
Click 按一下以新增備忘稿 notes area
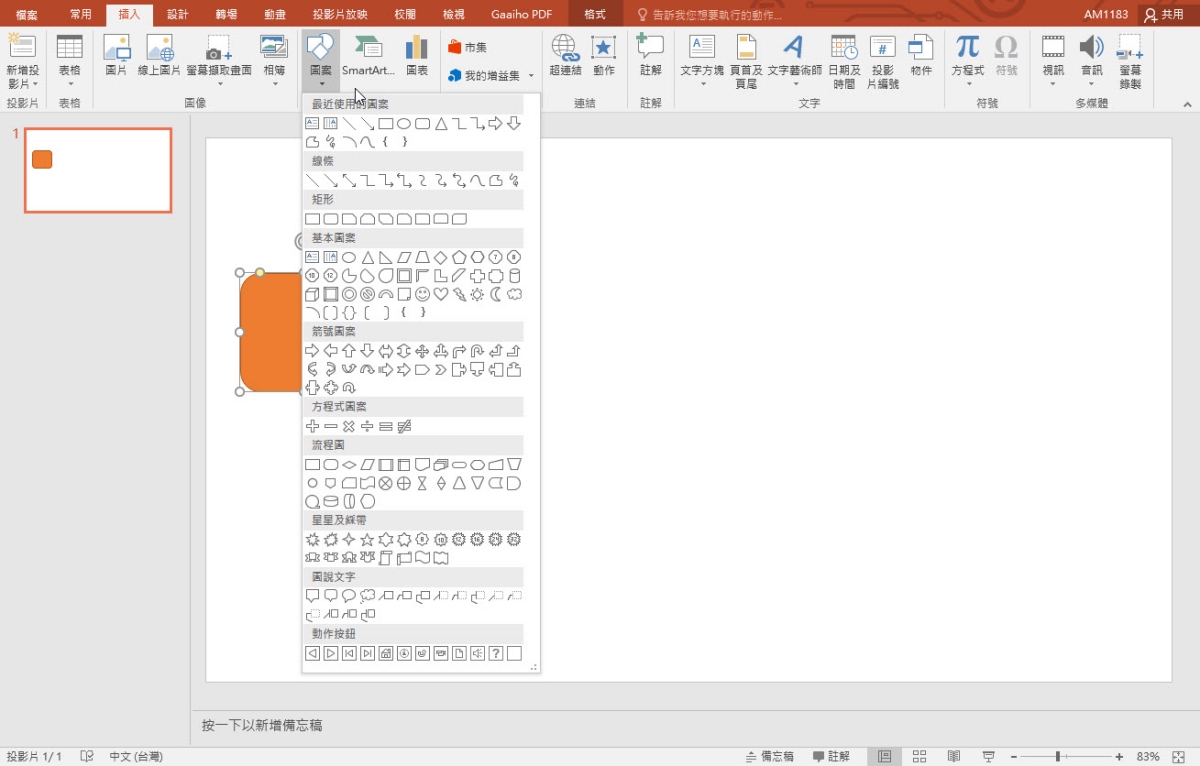pyautogui.click(x=262, y=725)
